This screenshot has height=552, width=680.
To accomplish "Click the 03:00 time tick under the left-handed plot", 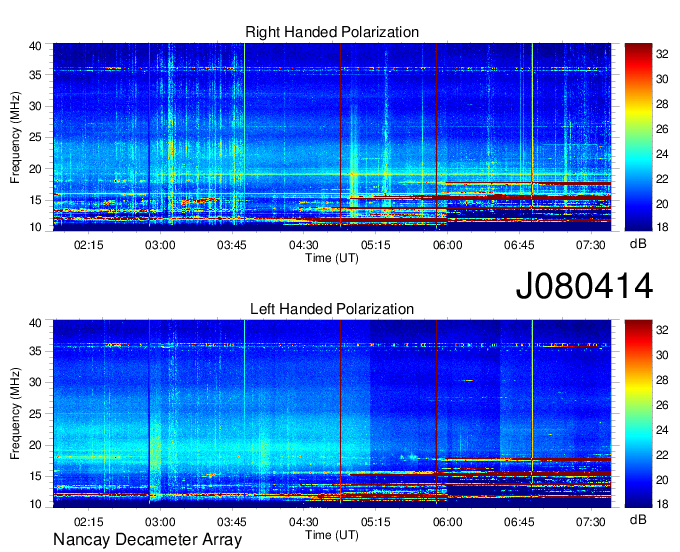I will pos(160,522).
